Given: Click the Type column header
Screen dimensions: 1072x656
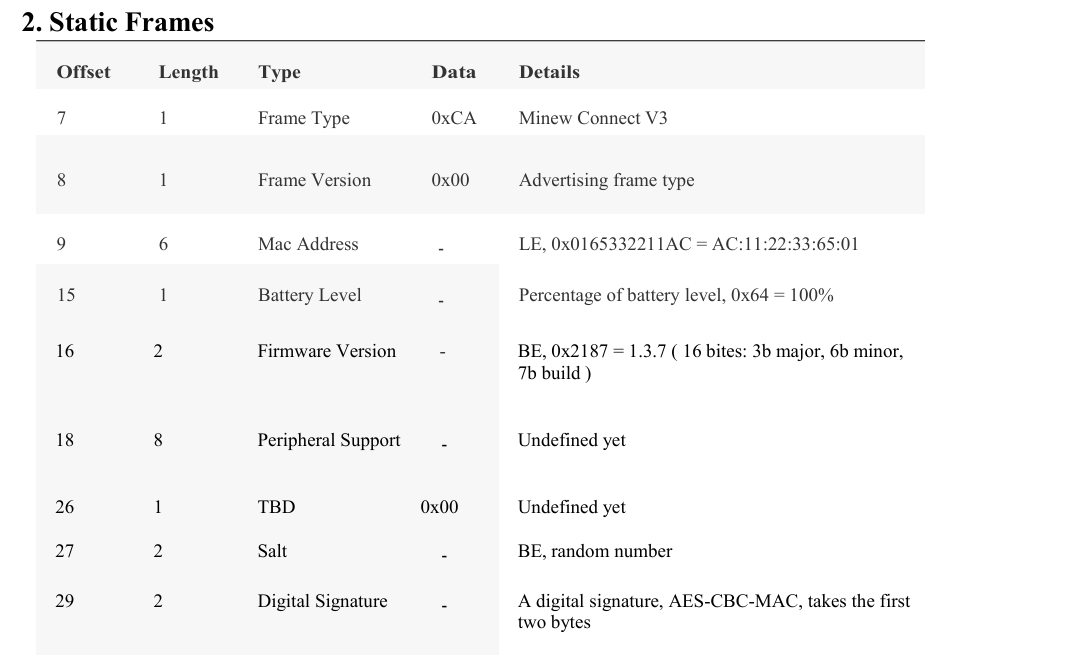Looking at the screenshot, I should [279, 72].
